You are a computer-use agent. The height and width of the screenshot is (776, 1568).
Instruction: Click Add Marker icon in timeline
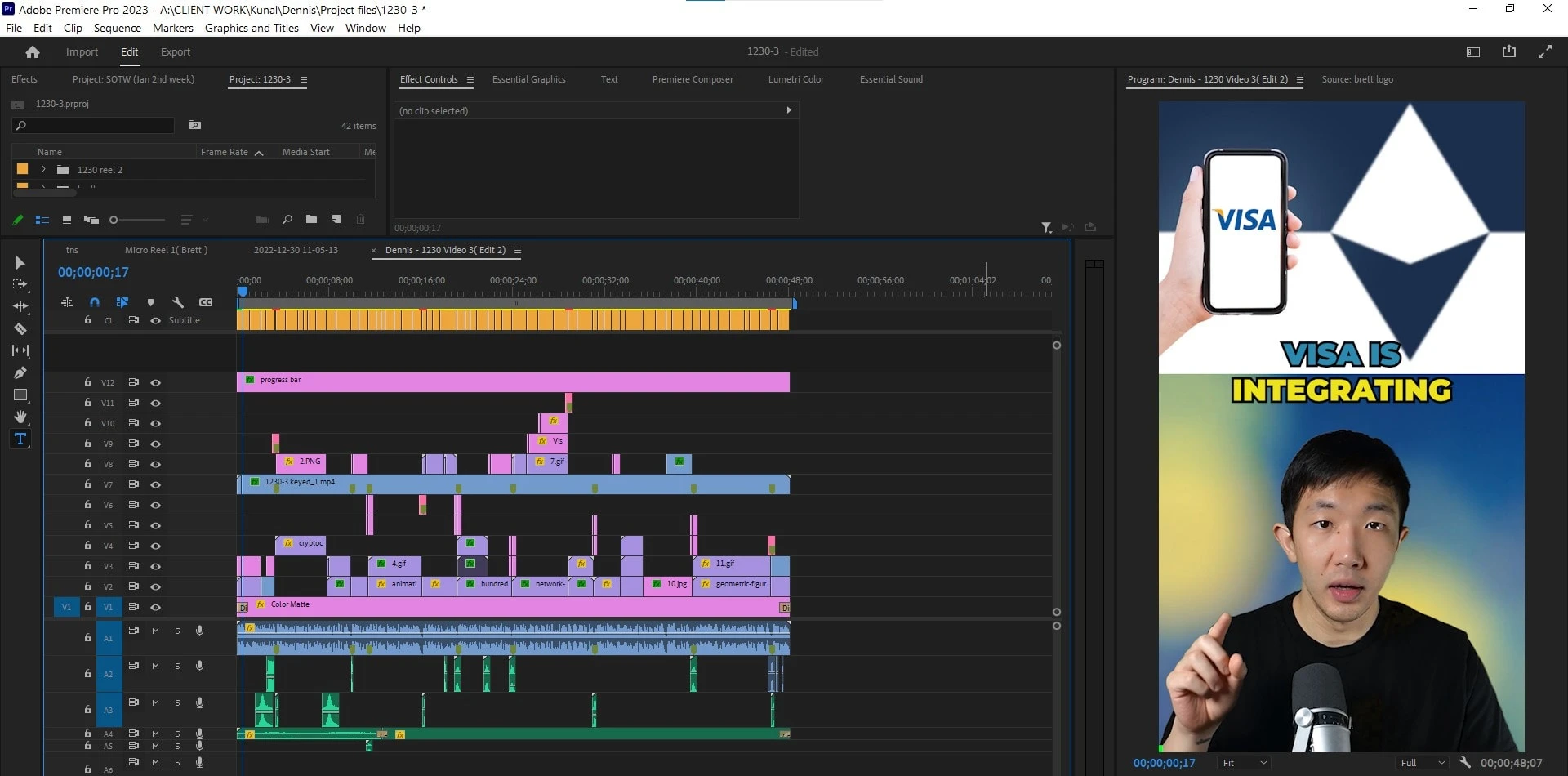[150, 302]
